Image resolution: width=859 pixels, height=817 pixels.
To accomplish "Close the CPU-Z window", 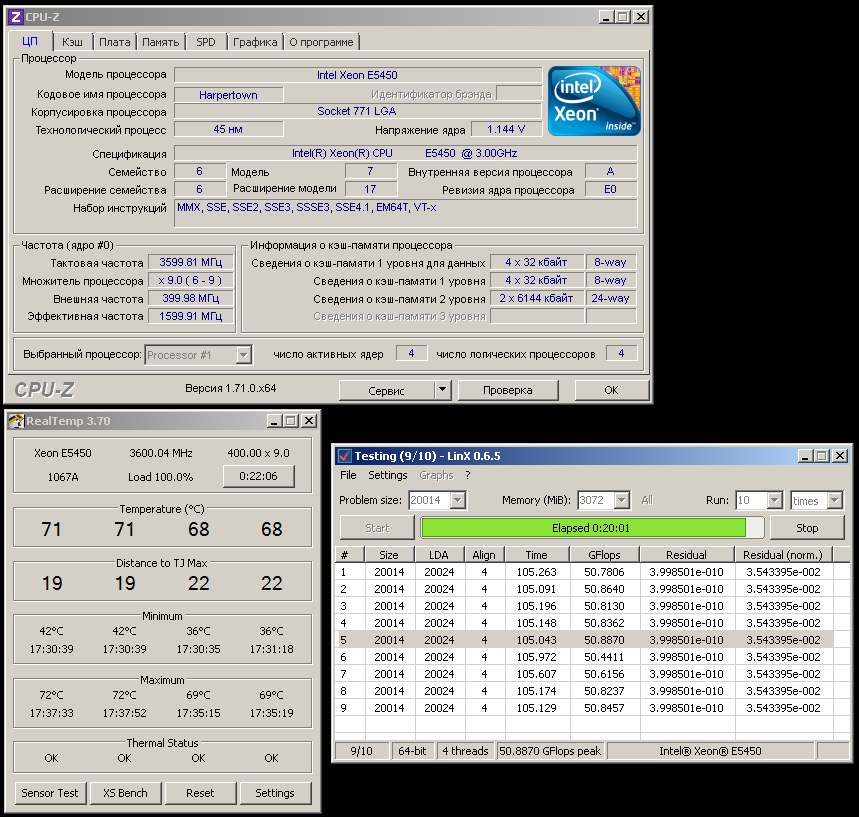I will tap(640, 17).
